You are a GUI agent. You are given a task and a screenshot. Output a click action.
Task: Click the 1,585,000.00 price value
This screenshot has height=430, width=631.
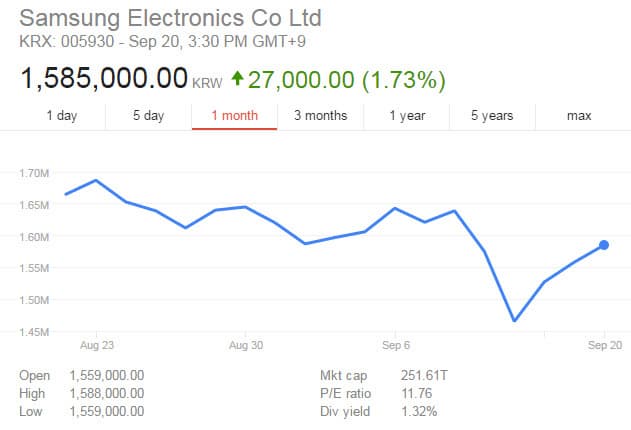[104, 78]
